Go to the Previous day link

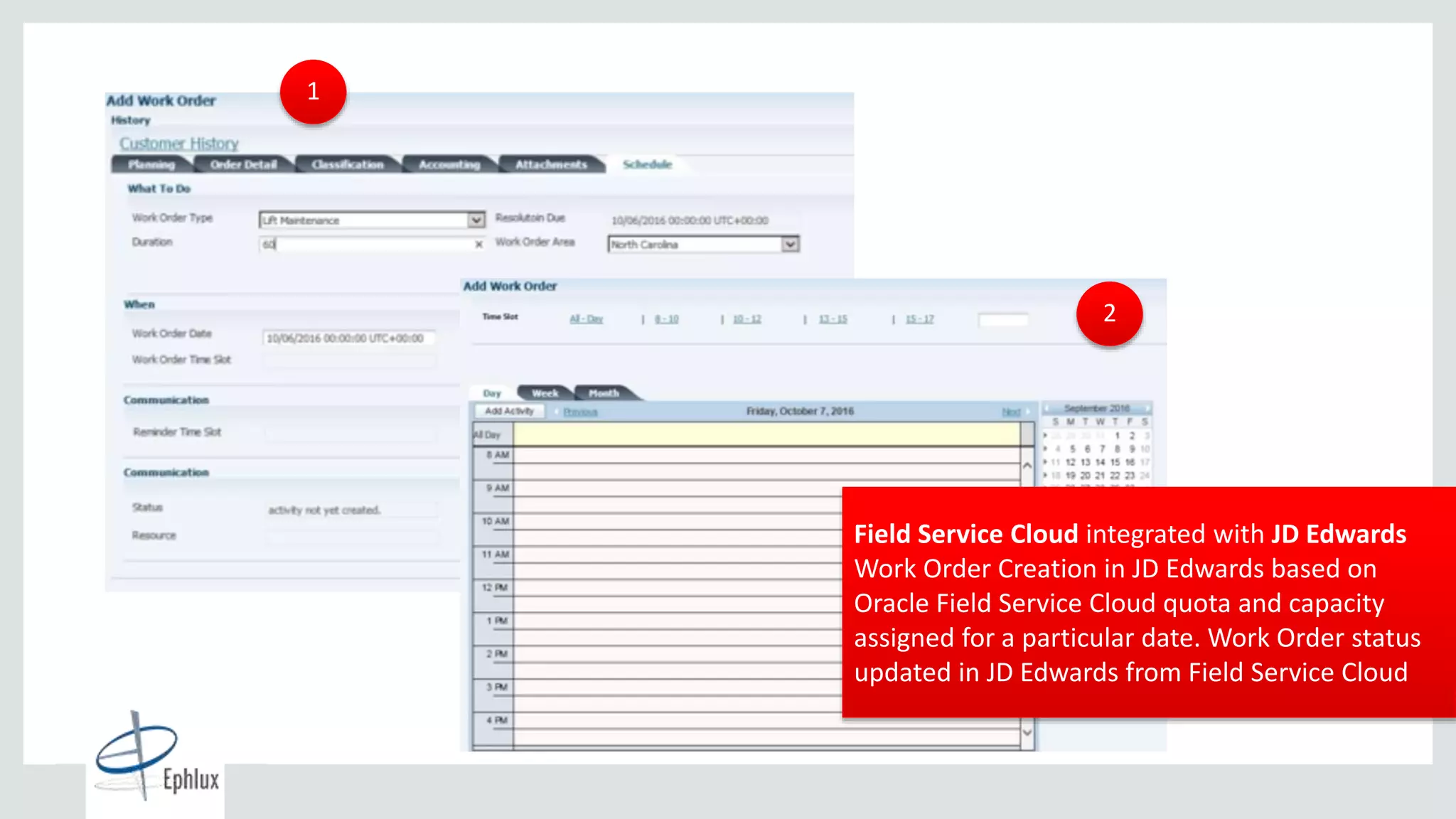tap(580, 412)
